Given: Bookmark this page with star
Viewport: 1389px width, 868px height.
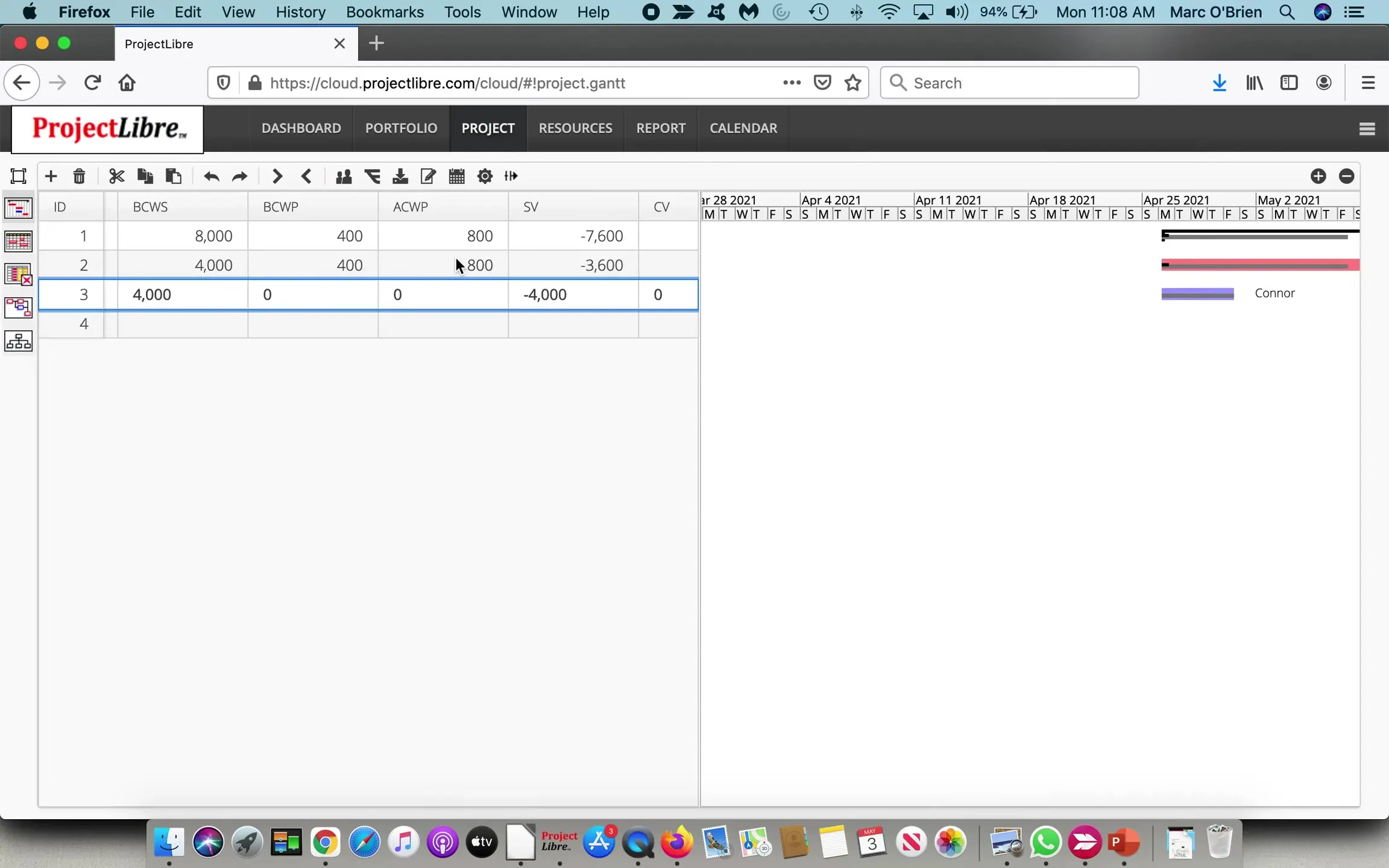Looking at the screenshot, I should click(852, 83).
